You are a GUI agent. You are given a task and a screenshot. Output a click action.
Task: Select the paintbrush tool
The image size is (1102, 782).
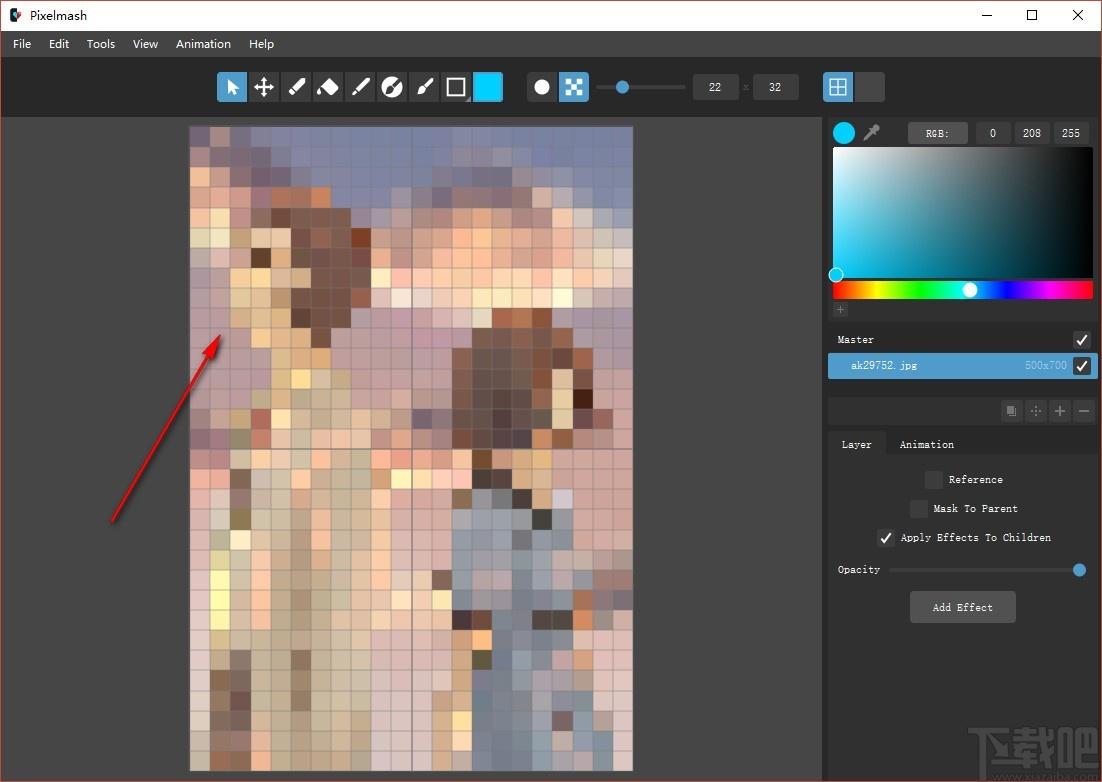point(424,87)
